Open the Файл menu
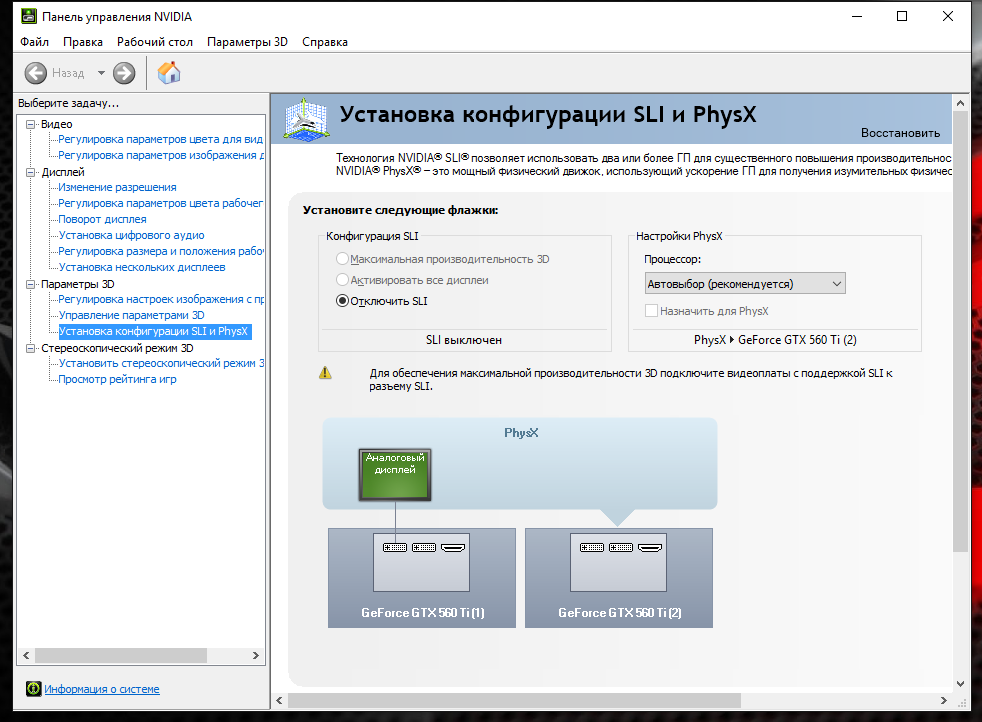This screenshot has width=982, height=722. (x=34, y=42)
